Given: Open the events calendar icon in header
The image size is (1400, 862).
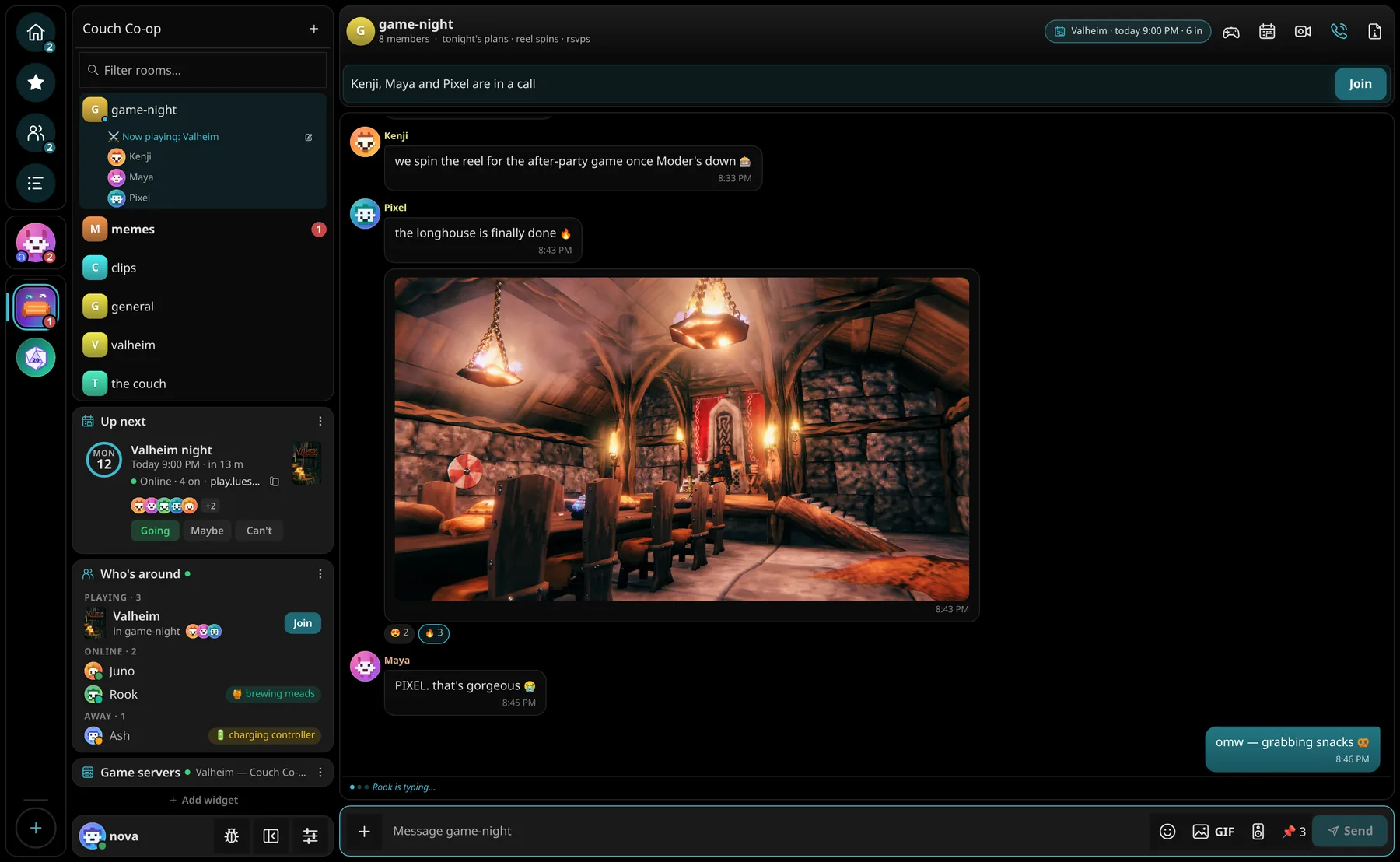Looking at the screenshot, I should (1267, 32).
